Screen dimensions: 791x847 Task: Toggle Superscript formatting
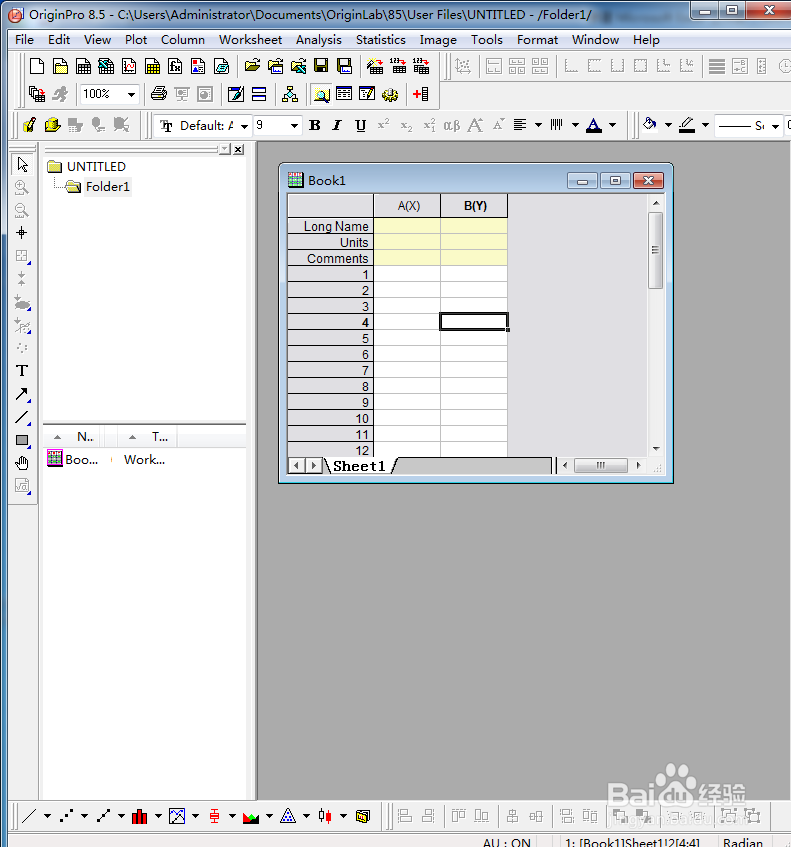click(384, 125)
